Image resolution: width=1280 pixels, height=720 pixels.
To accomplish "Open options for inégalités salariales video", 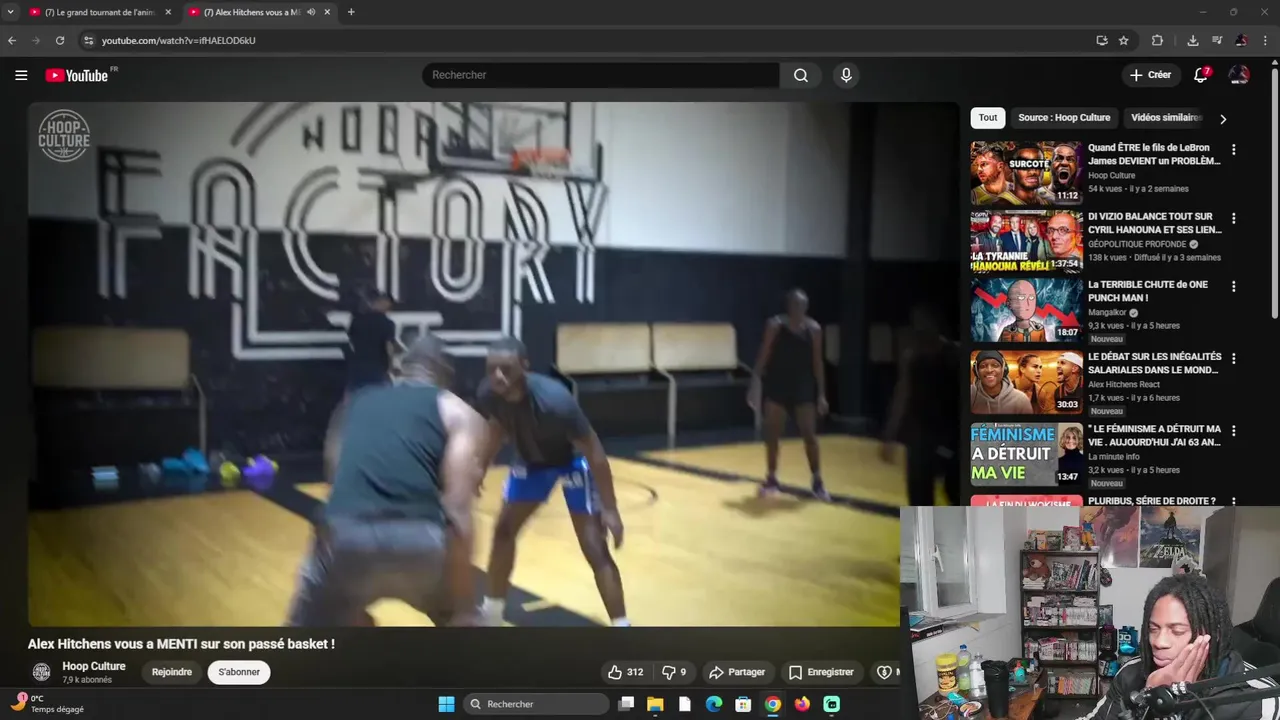I will [1233, 358].
